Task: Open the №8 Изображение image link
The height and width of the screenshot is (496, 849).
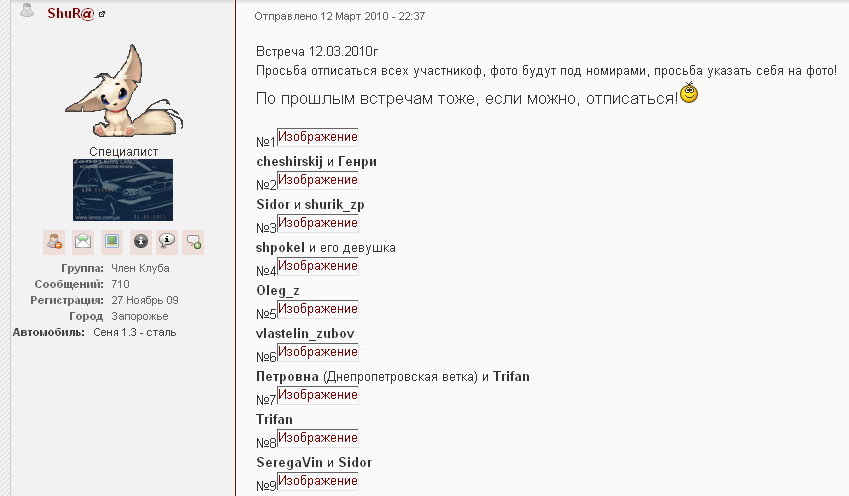Action: (317, 438)
